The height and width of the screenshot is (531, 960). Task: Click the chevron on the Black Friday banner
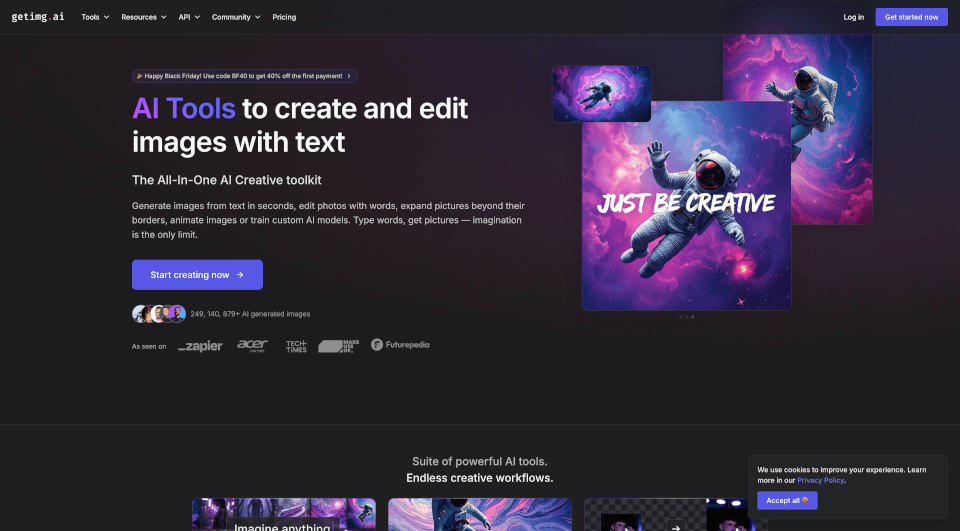pyautogui.click(x=349, y=76)
